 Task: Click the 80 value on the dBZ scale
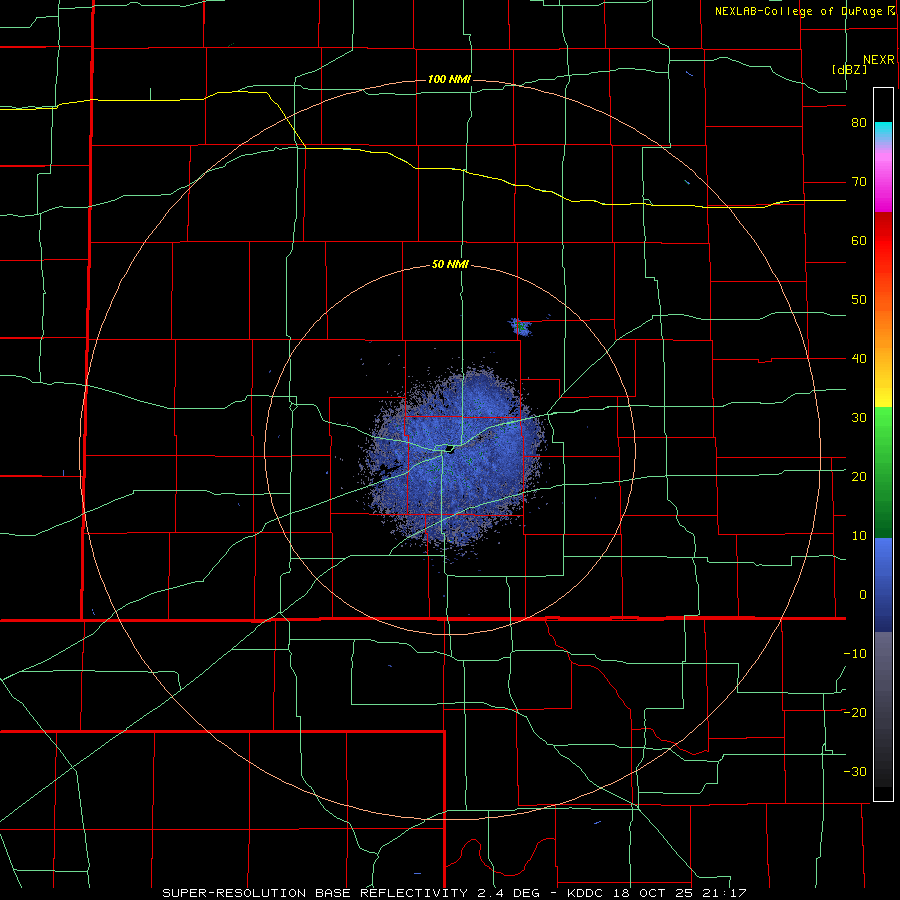point(859,123)
